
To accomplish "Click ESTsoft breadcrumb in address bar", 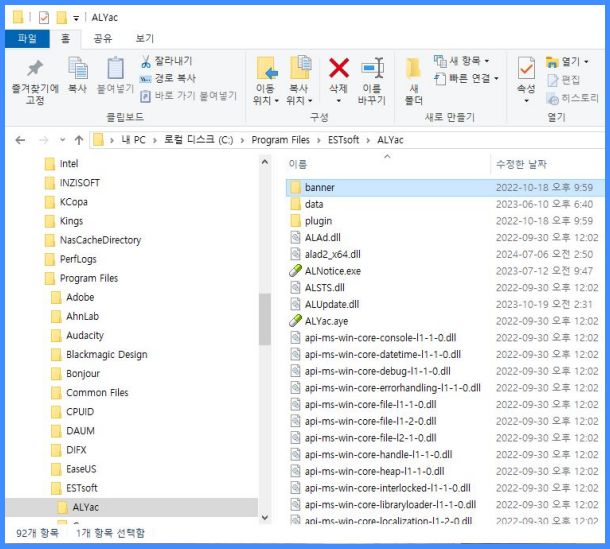I will [343, 140].
